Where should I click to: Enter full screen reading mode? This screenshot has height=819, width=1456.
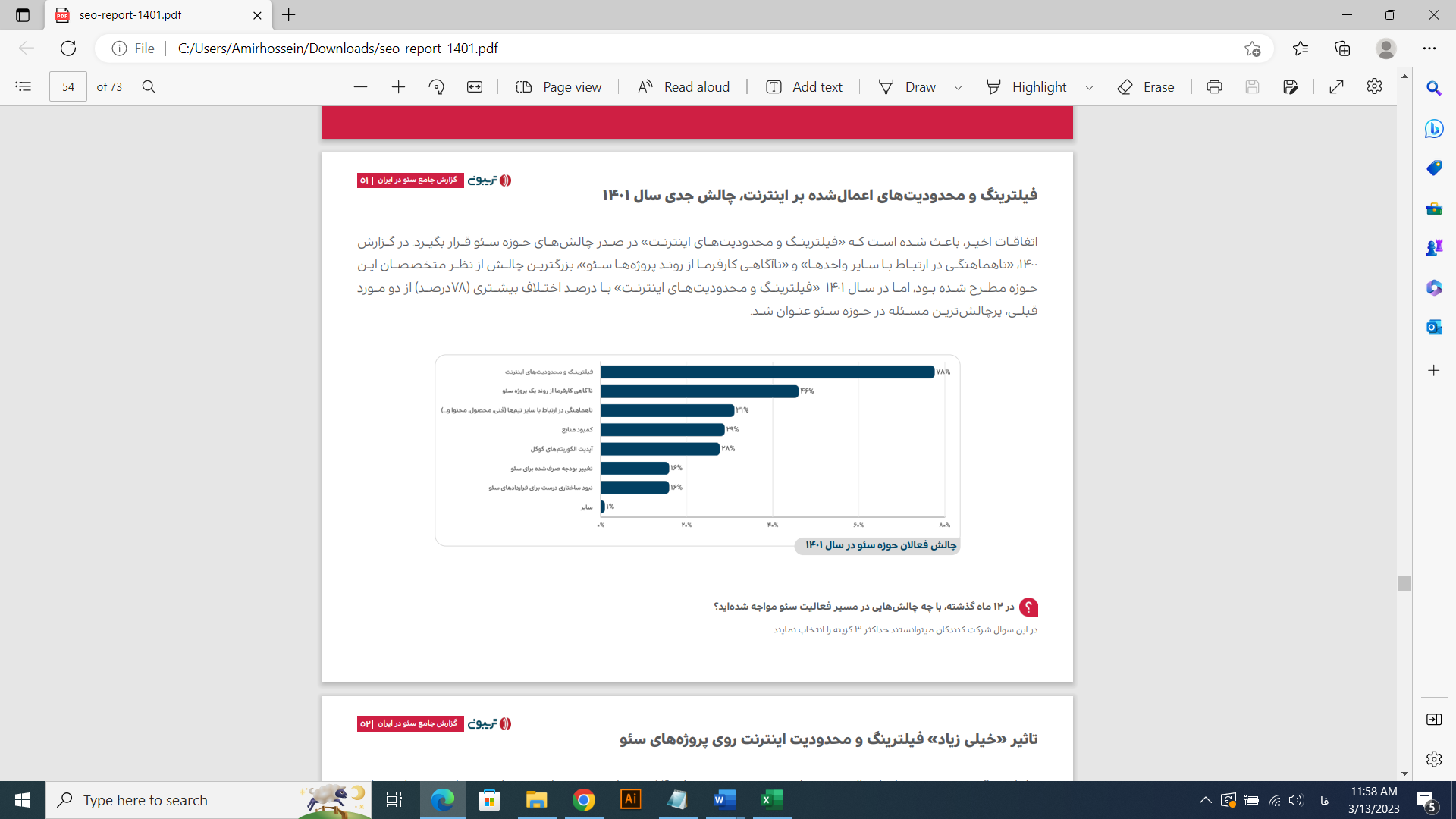pyautogui.click(x=1337, y=86)
